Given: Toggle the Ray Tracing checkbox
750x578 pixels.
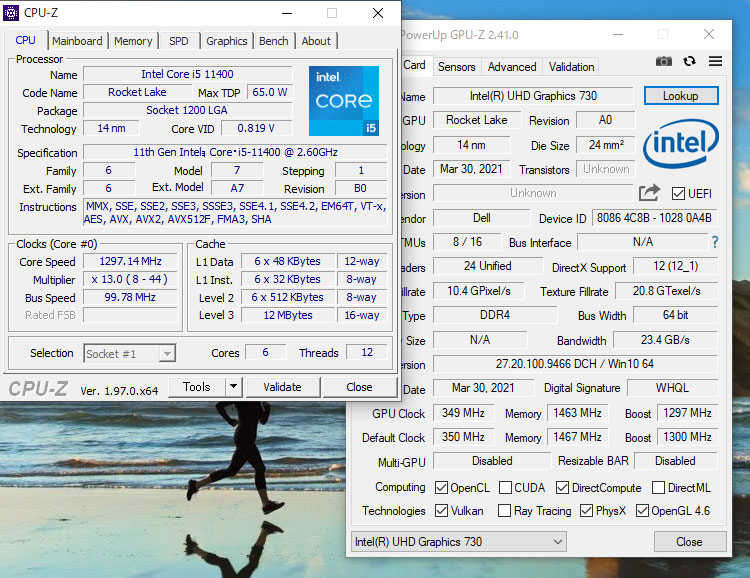Looking at the screenshot, I should [x=504, y=511].
